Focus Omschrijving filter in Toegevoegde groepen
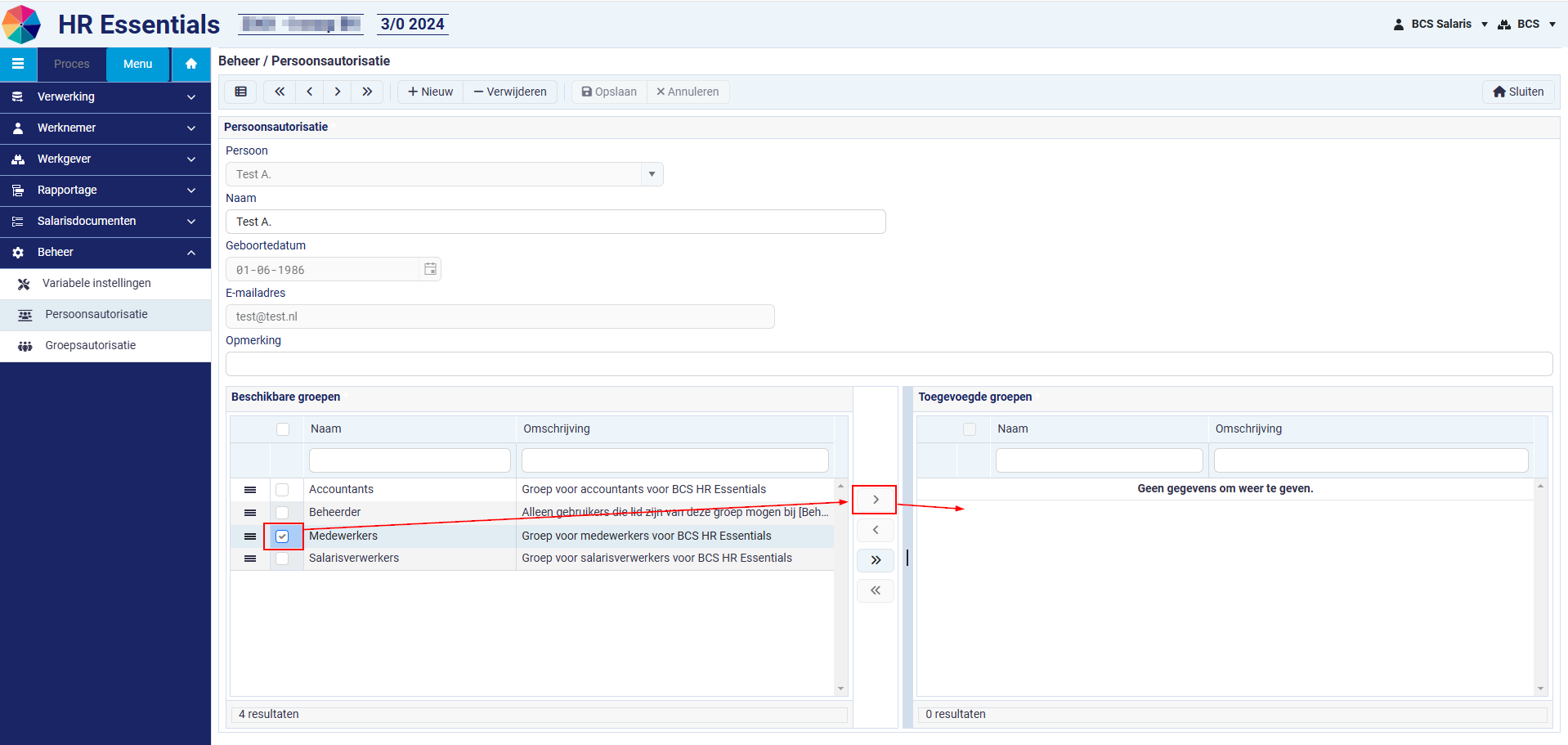 (1371, 460)
